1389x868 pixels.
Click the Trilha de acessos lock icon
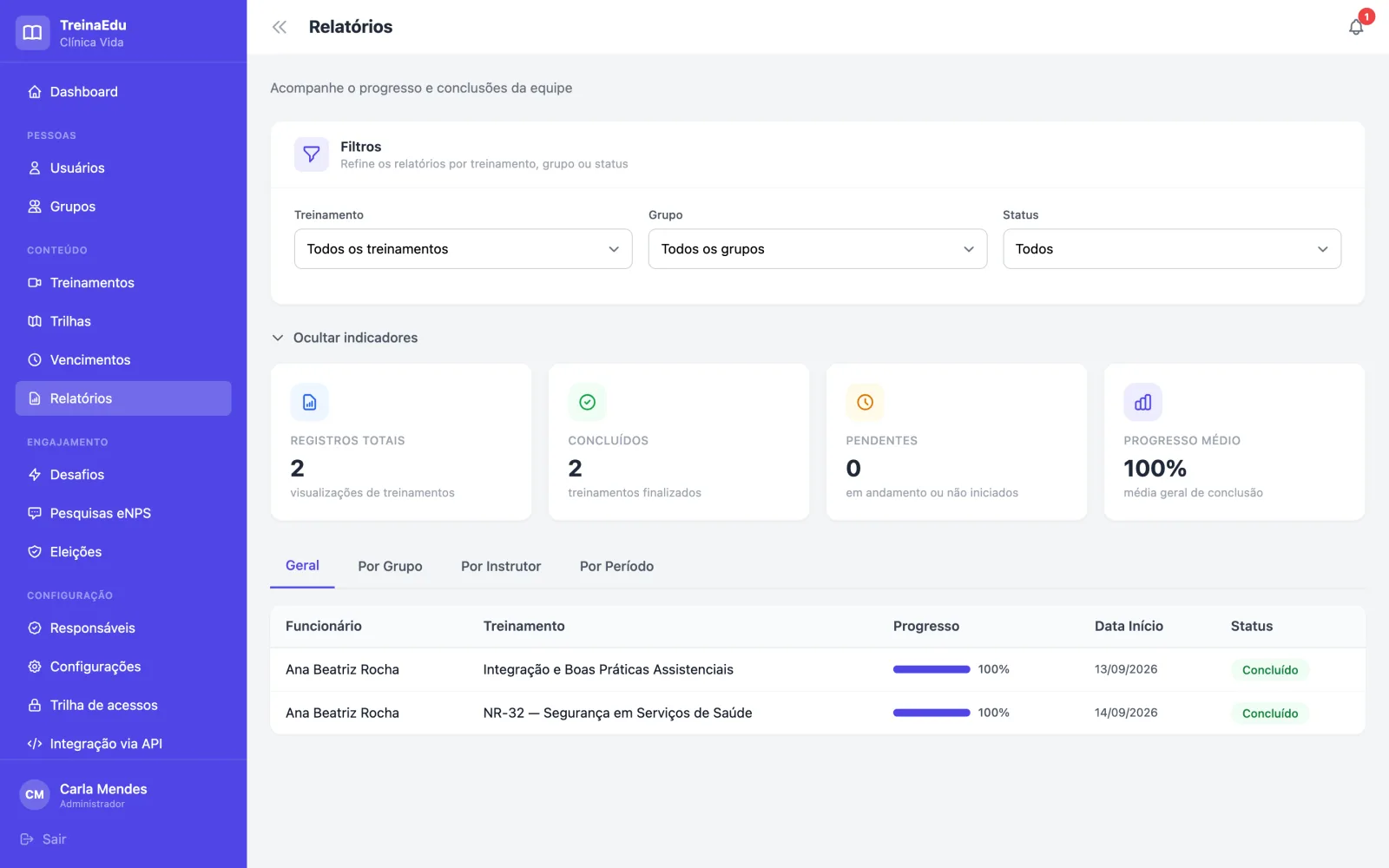click(35, 705)
